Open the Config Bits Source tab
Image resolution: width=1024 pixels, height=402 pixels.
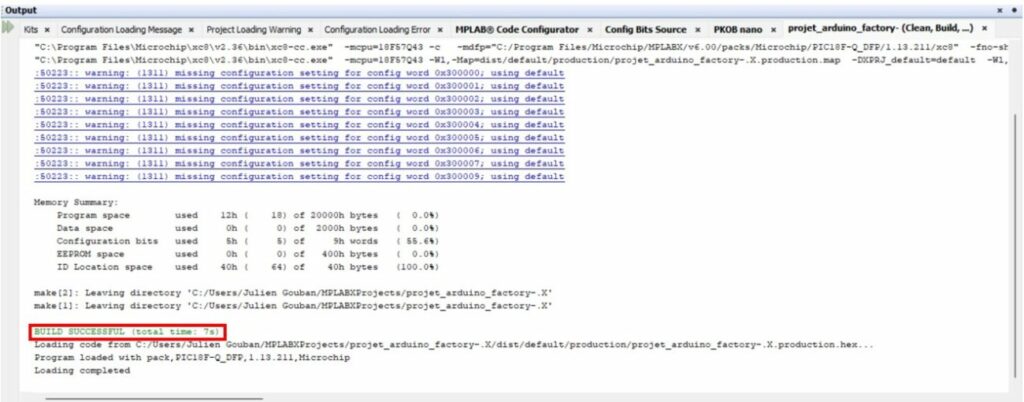pos(645,30)
